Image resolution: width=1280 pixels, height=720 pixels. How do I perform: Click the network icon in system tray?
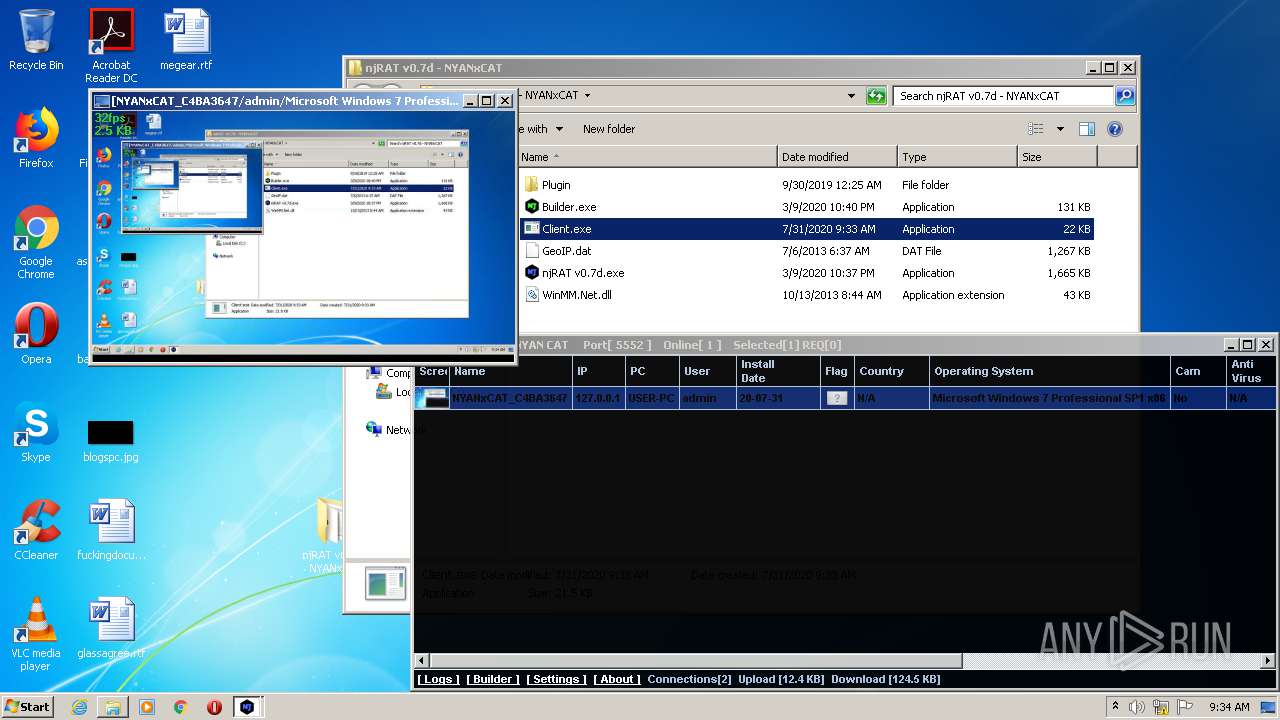click(x=1160, y=707)
